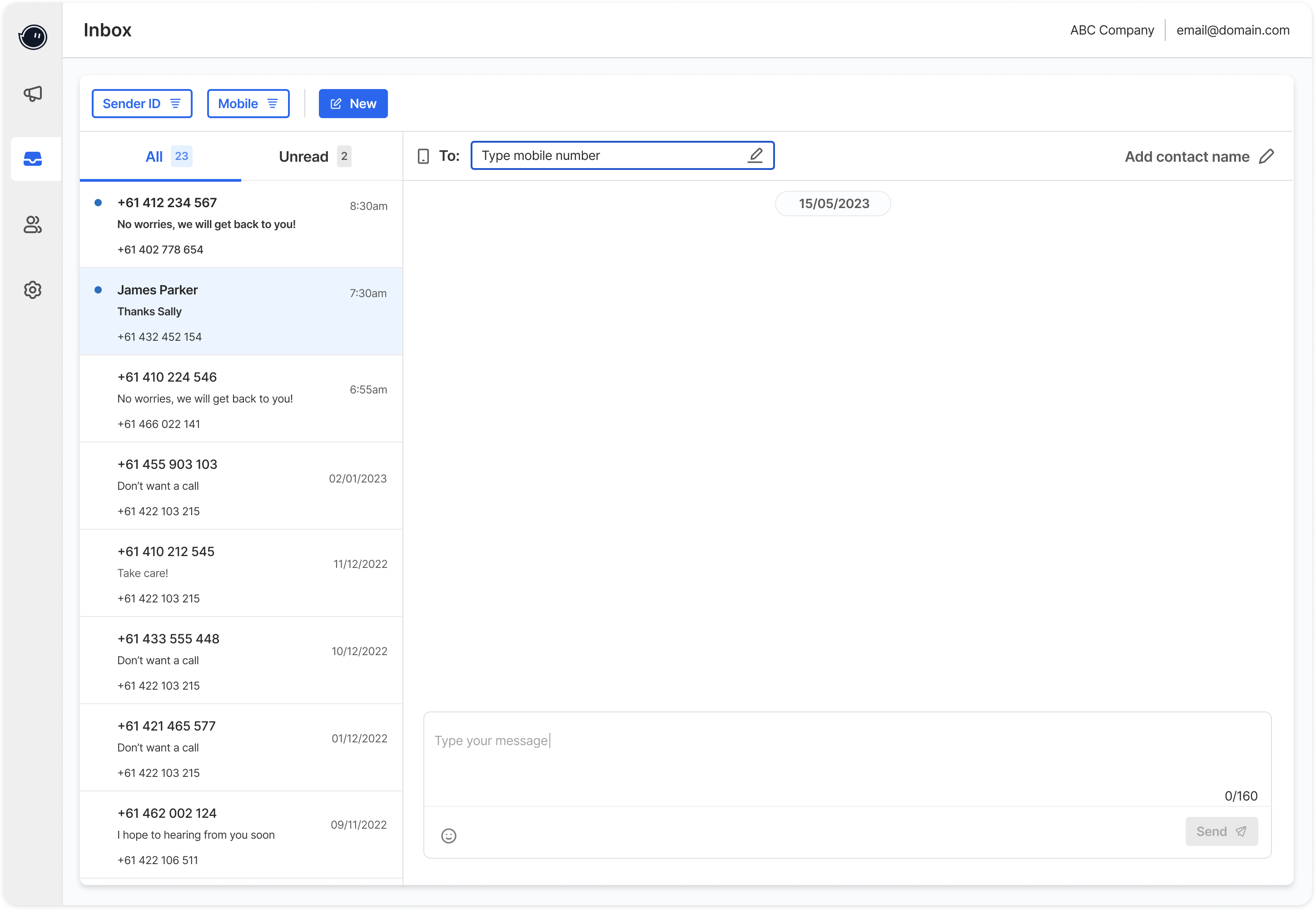Click the pencil icon beside Add contact name

tap(1266, 156)
